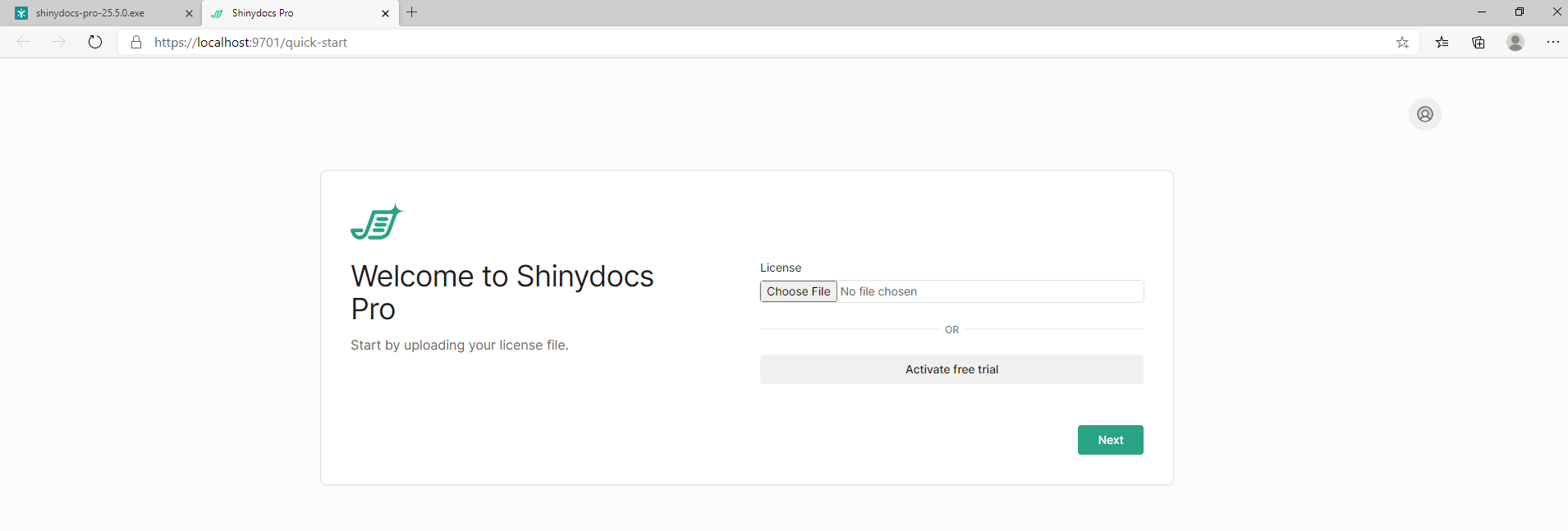Image resolution: width=1568 pixels, height=531 pixels.
Task: Click the site lock icon in address bar
Action: click(136, 42)
